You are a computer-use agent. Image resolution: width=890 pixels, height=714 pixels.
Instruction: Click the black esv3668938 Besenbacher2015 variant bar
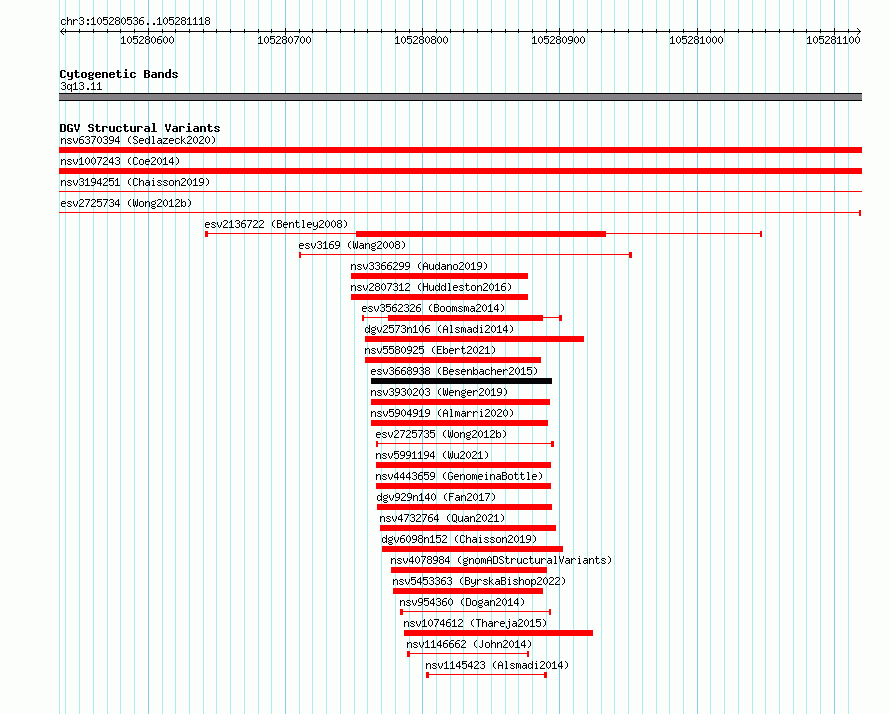click(x=461, y=381)
